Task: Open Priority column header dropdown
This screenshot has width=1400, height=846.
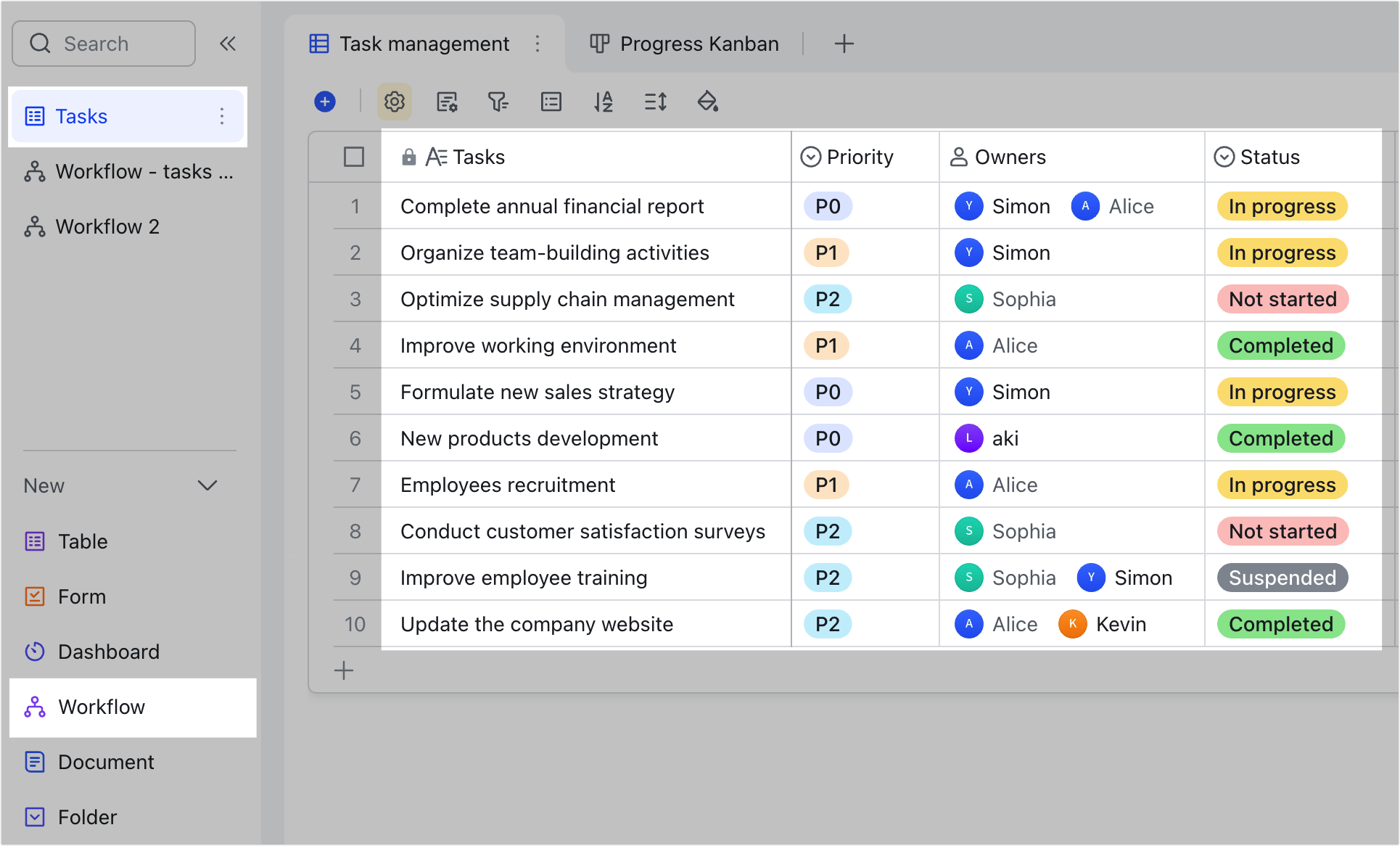Action: [847, 157]
